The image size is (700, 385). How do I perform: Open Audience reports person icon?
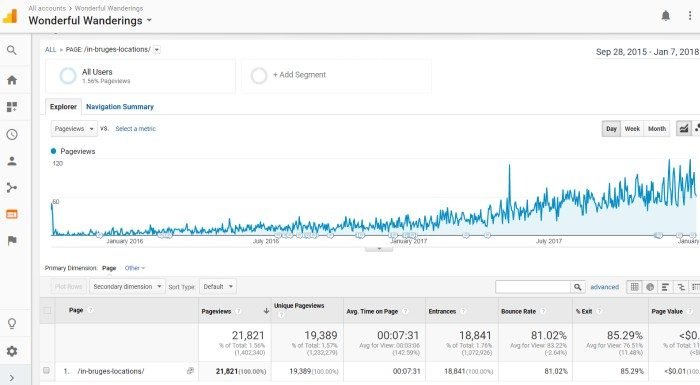click(x=12, y=161)
